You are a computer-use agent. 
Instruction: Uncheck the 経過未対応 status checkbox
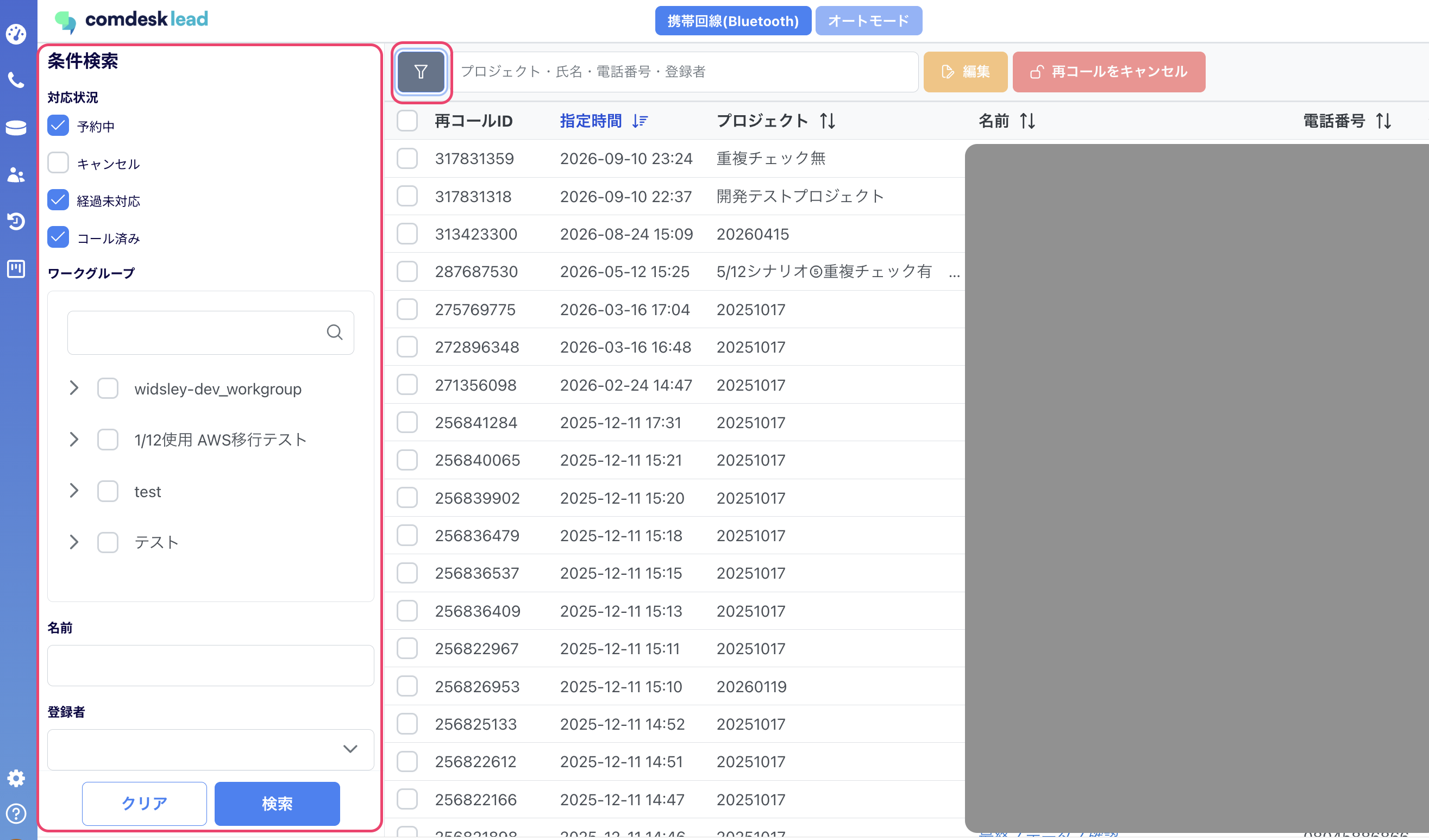click(58, 200)
